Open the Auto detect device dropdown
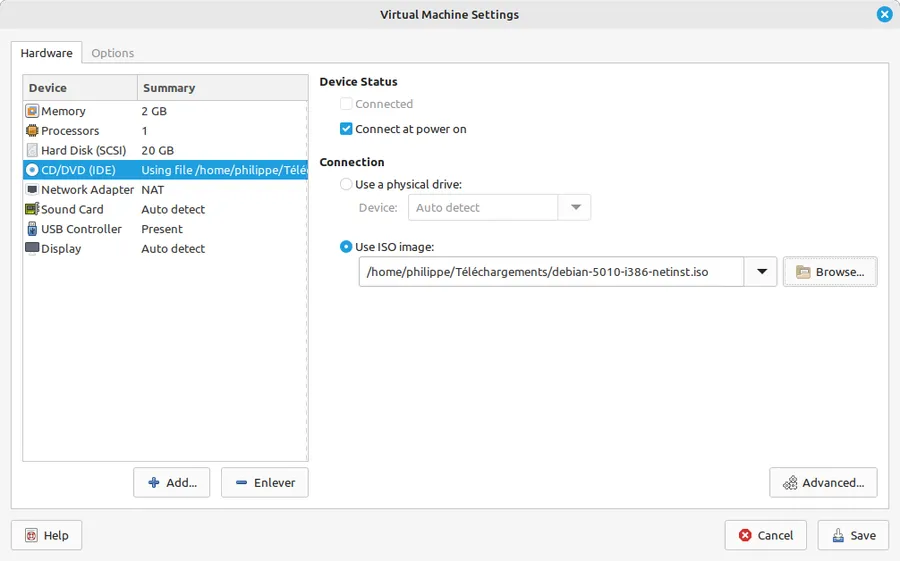Image resolution: width=900 pixels, height=561 pixels. click(499, 207)
